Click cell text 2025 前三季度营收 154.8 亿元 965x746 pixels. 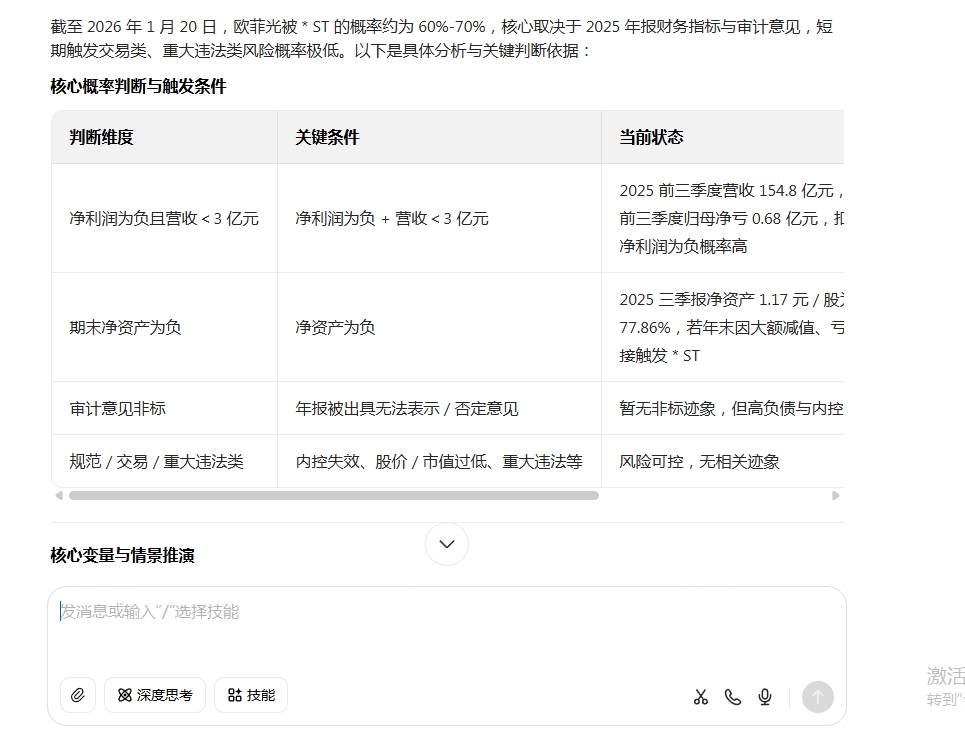click(727, 191)
